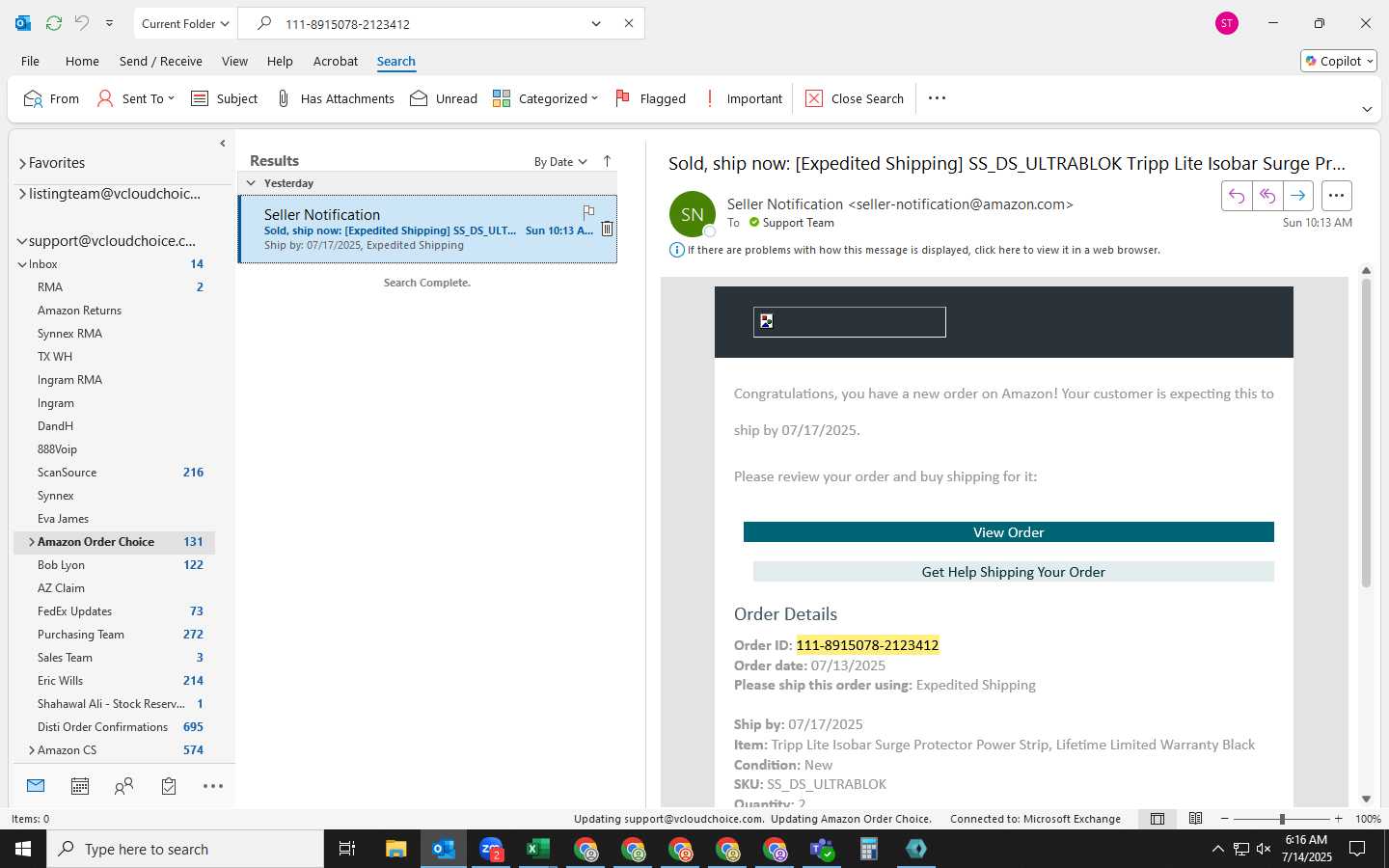Flag the Seller Notification message

pos(588,211)
